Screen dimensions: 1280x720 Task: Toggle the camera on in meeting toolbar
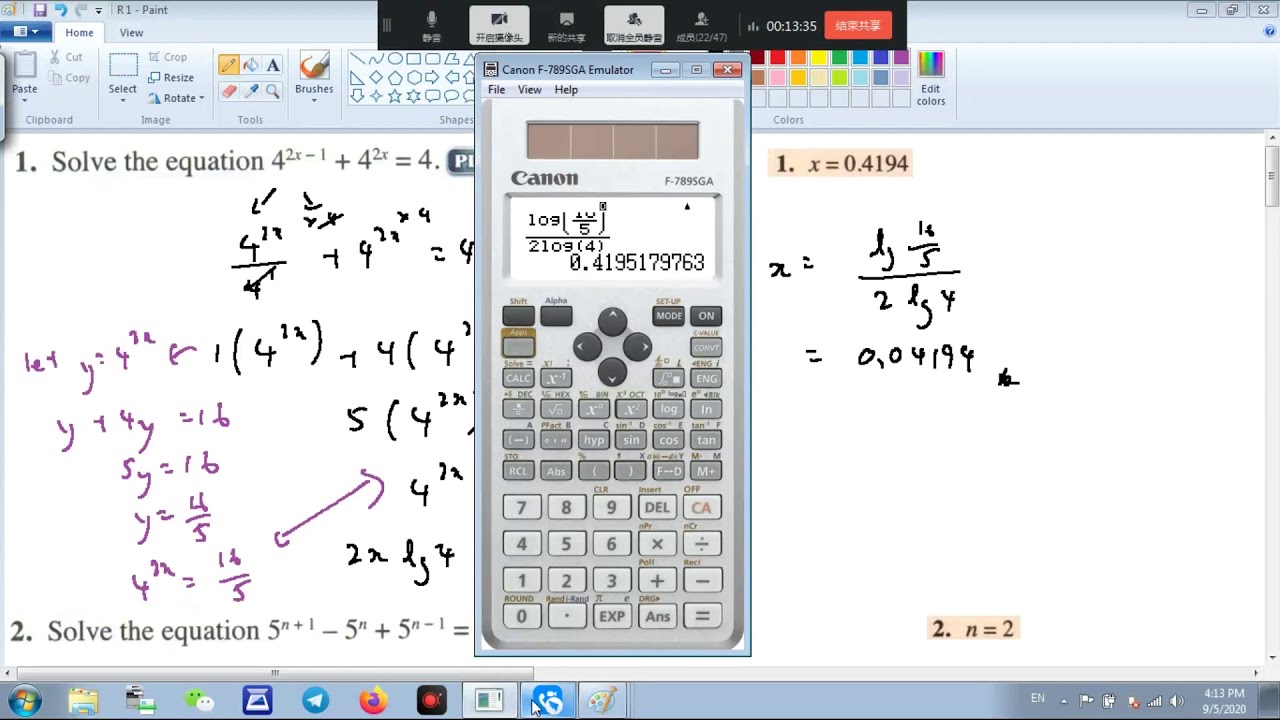(x=499, y=26)
